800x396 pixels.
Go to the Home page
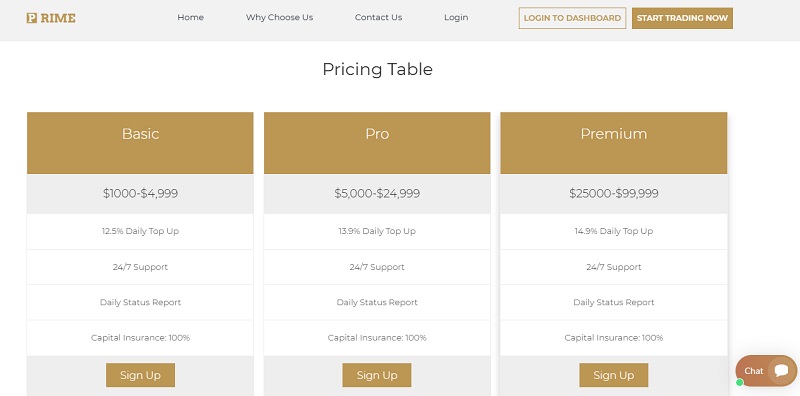click(190, 17)
